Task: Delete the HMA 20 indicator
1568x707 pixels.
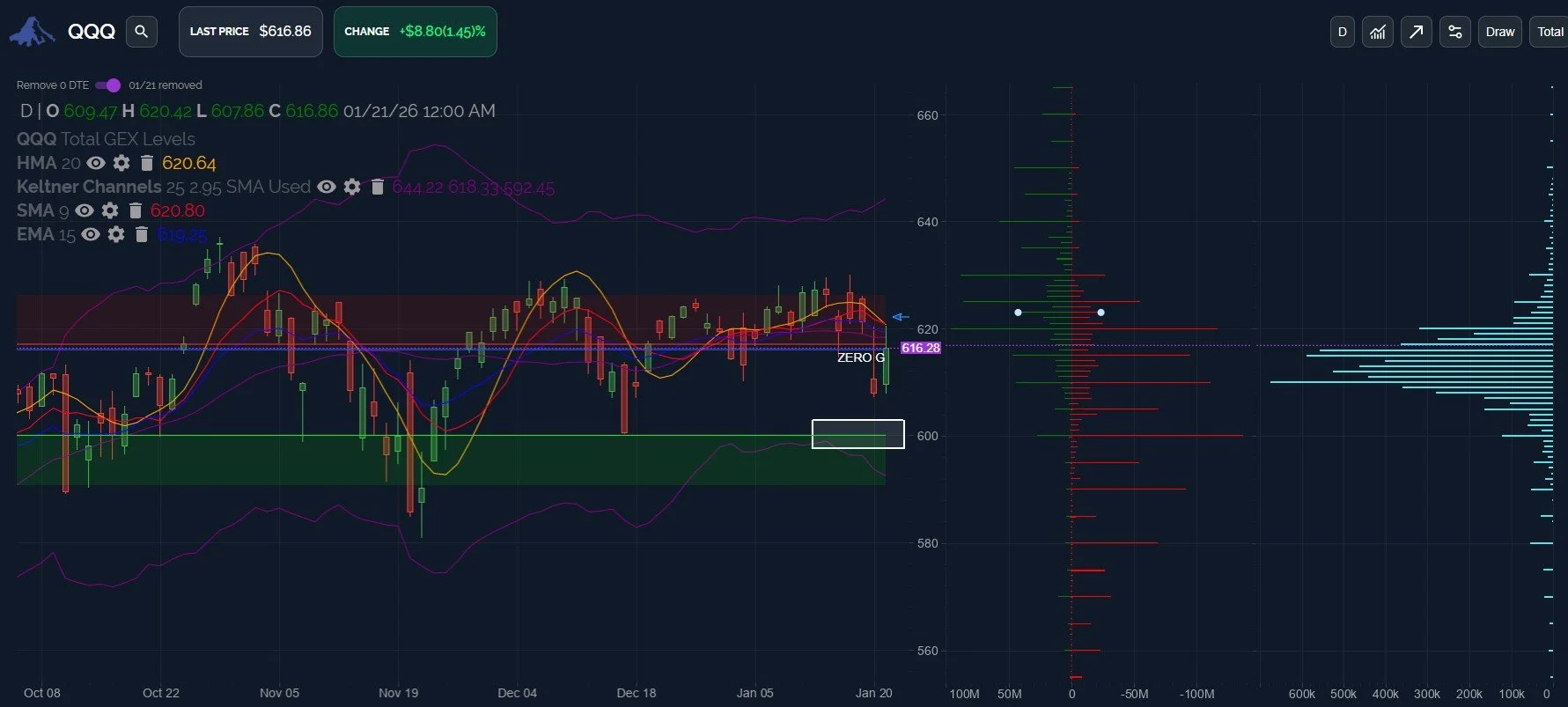Action: (147, 163)
